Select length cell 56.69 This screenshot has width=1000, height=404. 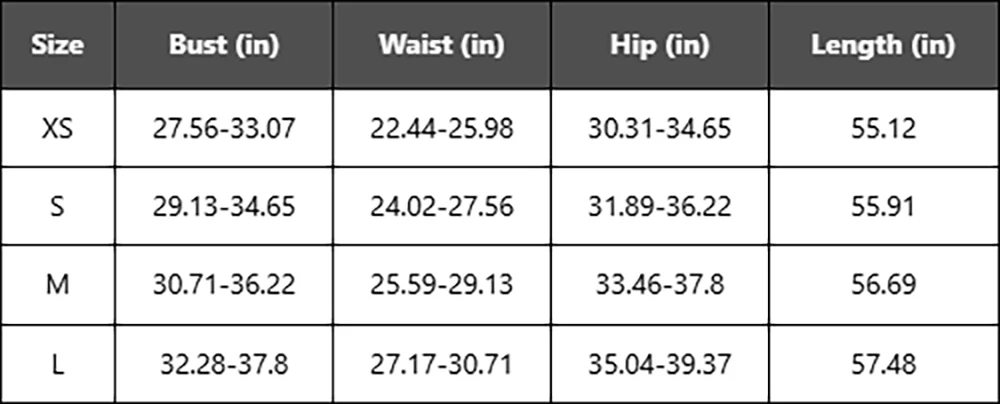coord(883,285)
